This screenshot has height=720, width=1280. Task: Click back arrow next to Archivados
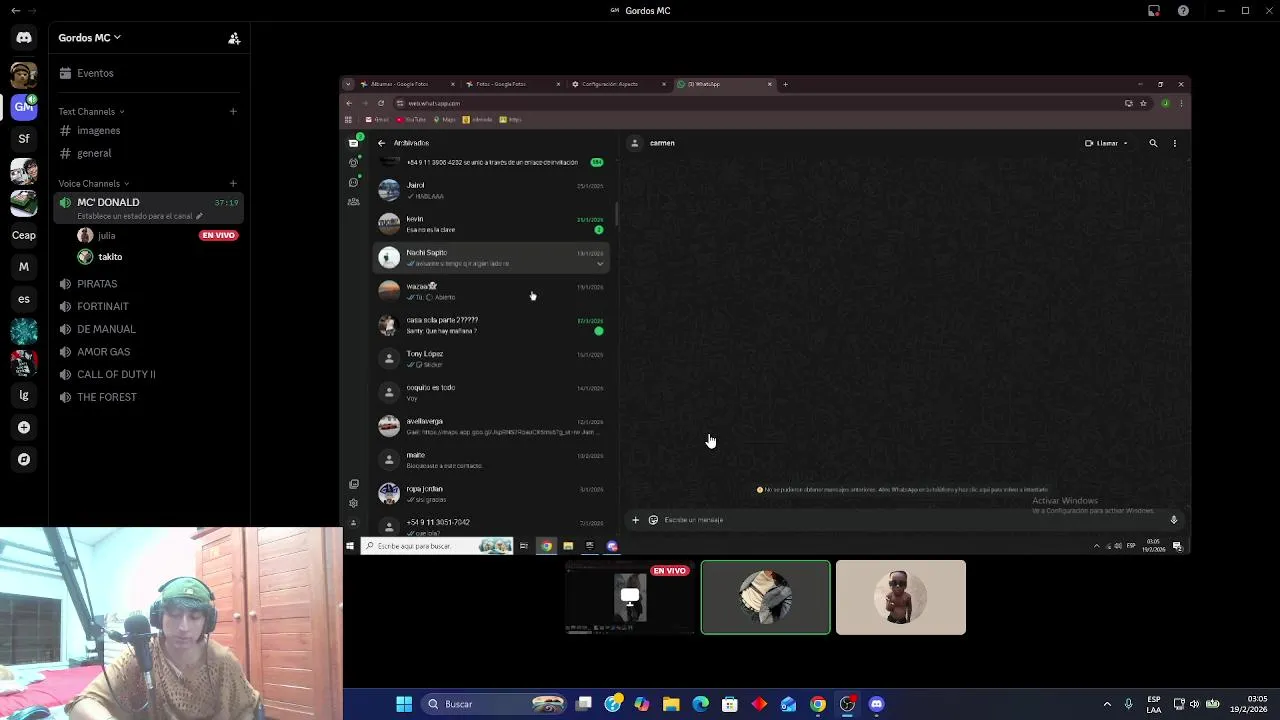(381, 143)
